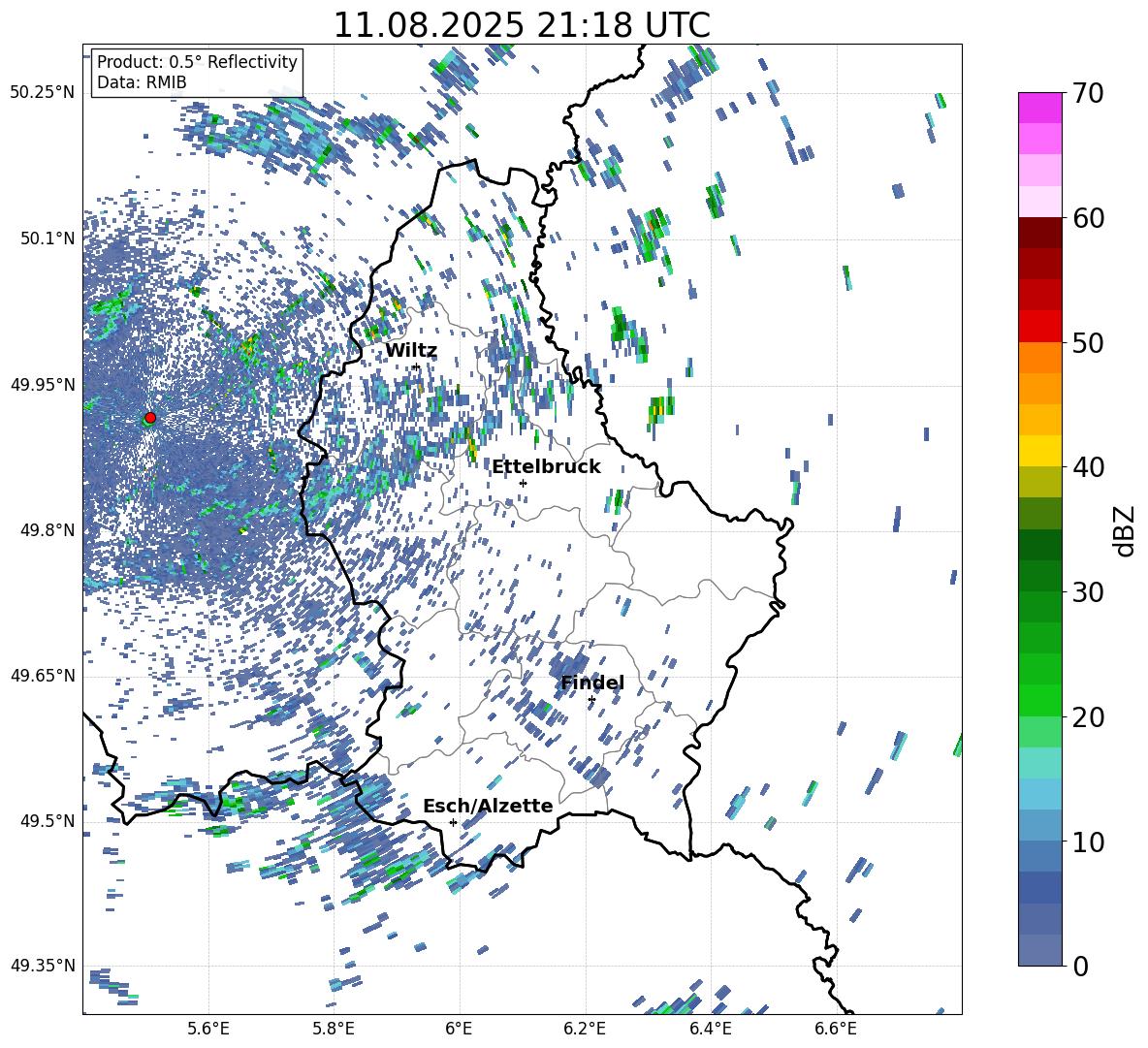Click the Product: 0.5° Reflectivity text
This screenshot has height=1048, width=1148.
click(x=197, y=61)
